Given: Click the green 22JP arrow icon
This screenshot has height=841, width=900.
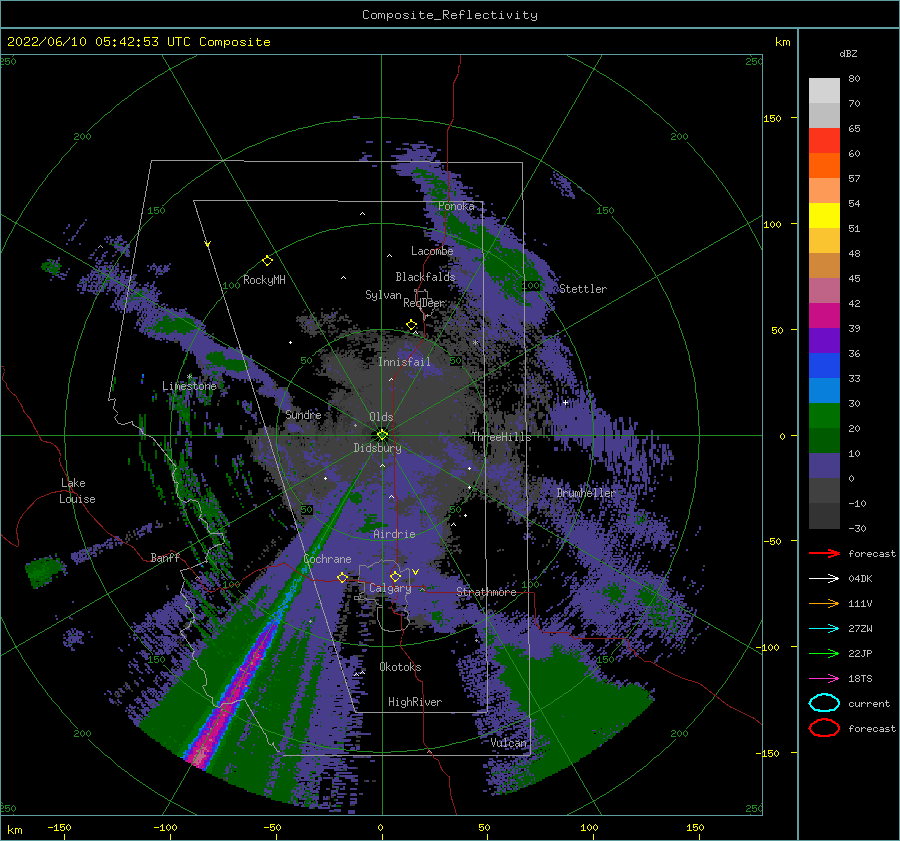Looking at the screenshot, I should (x=824, y=653).
